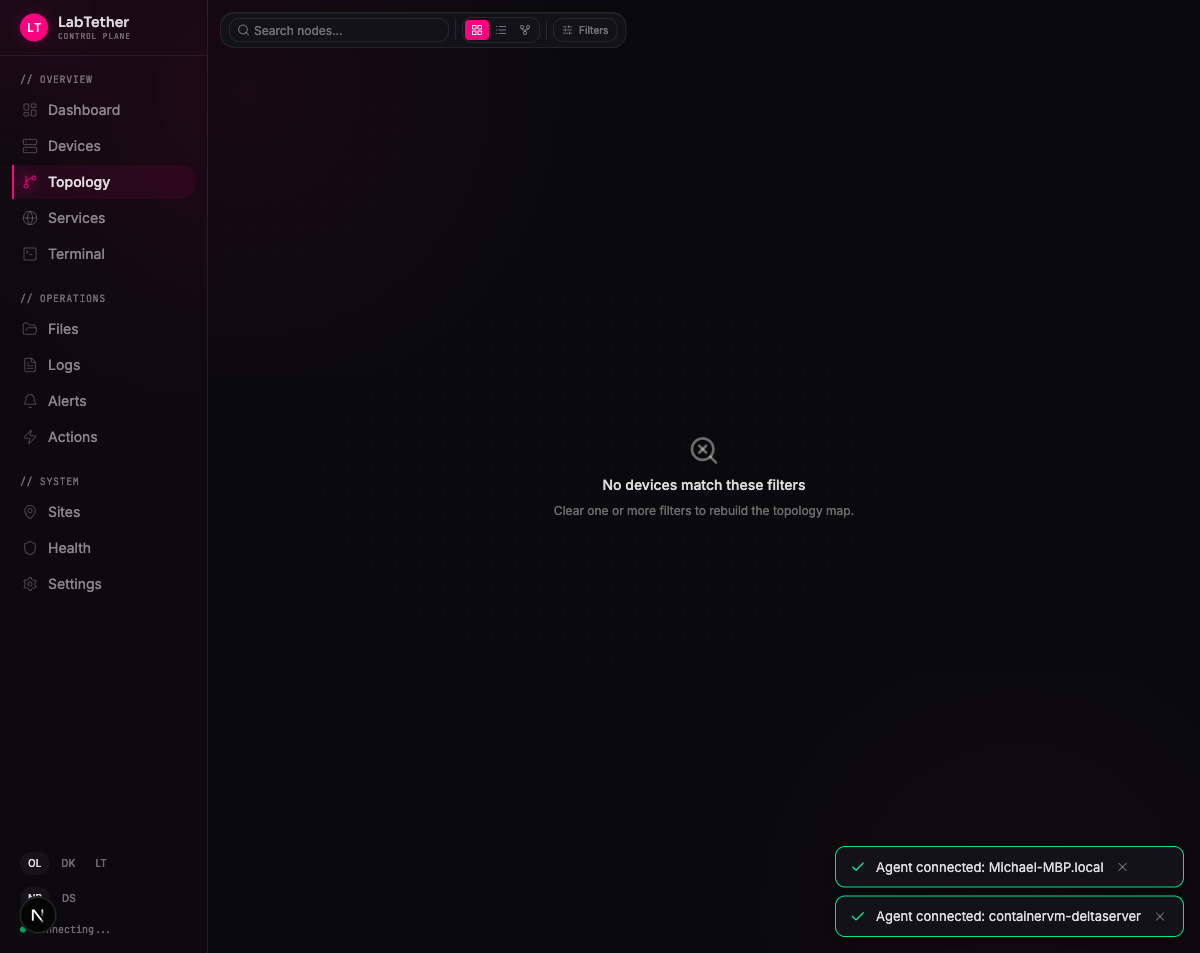1200x953 pixels.
Task: Dismiss the Michael-MBP.local agent connected toast
Action: 1122,867
